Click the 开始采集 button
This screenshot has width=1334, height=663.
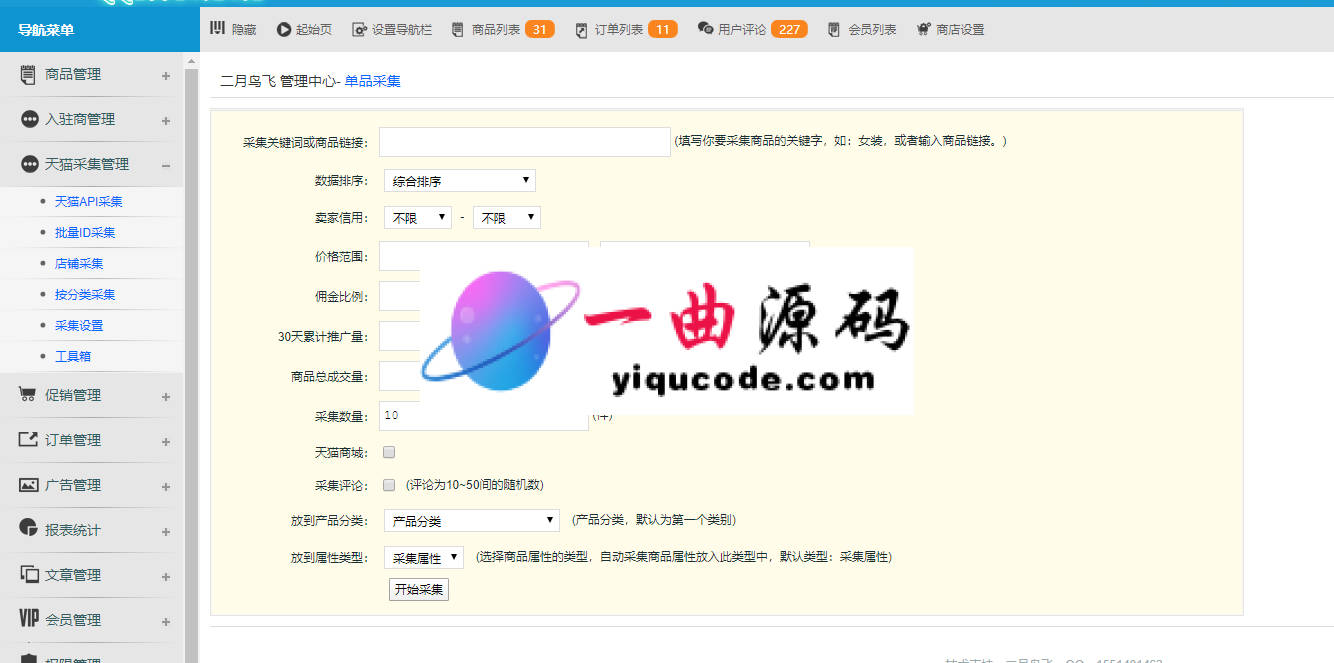[419, 589]
